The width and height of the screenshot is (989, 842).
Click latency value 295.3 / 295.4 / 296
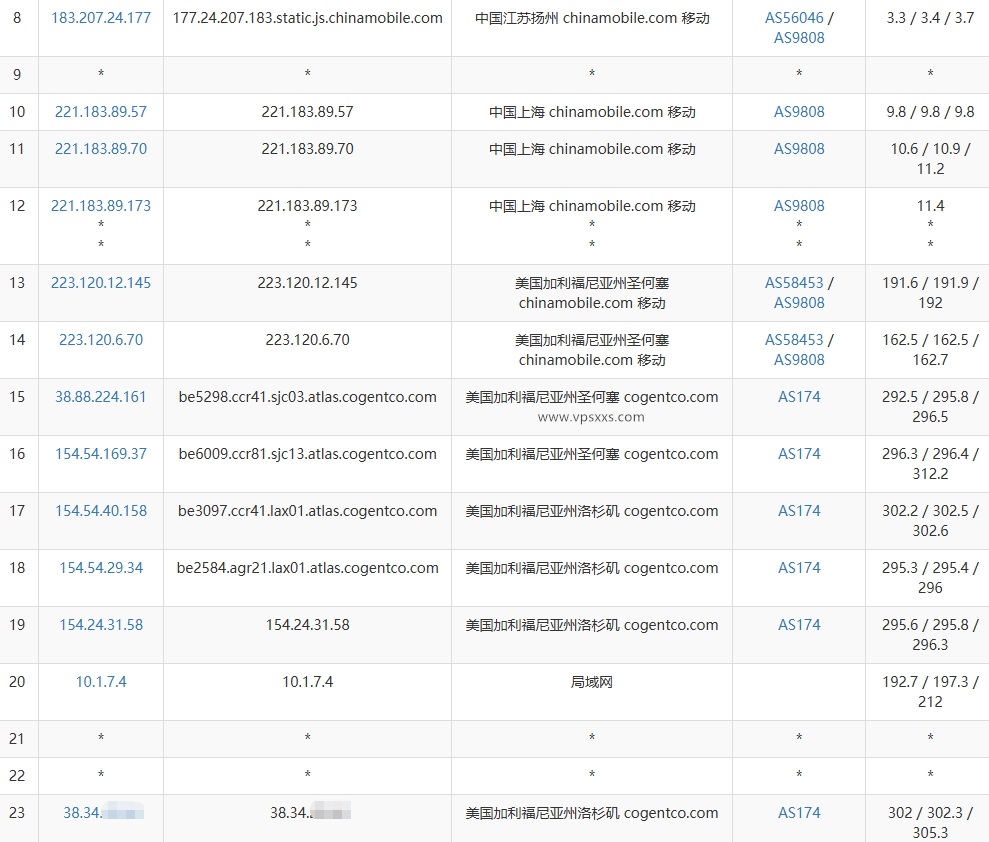point(930,578)
